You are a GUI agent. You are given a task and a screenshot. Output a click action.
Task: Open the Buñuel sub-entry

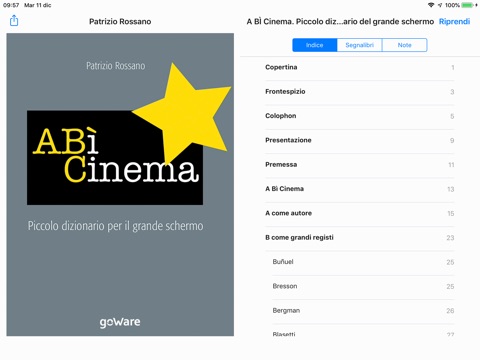coord(363,262)
